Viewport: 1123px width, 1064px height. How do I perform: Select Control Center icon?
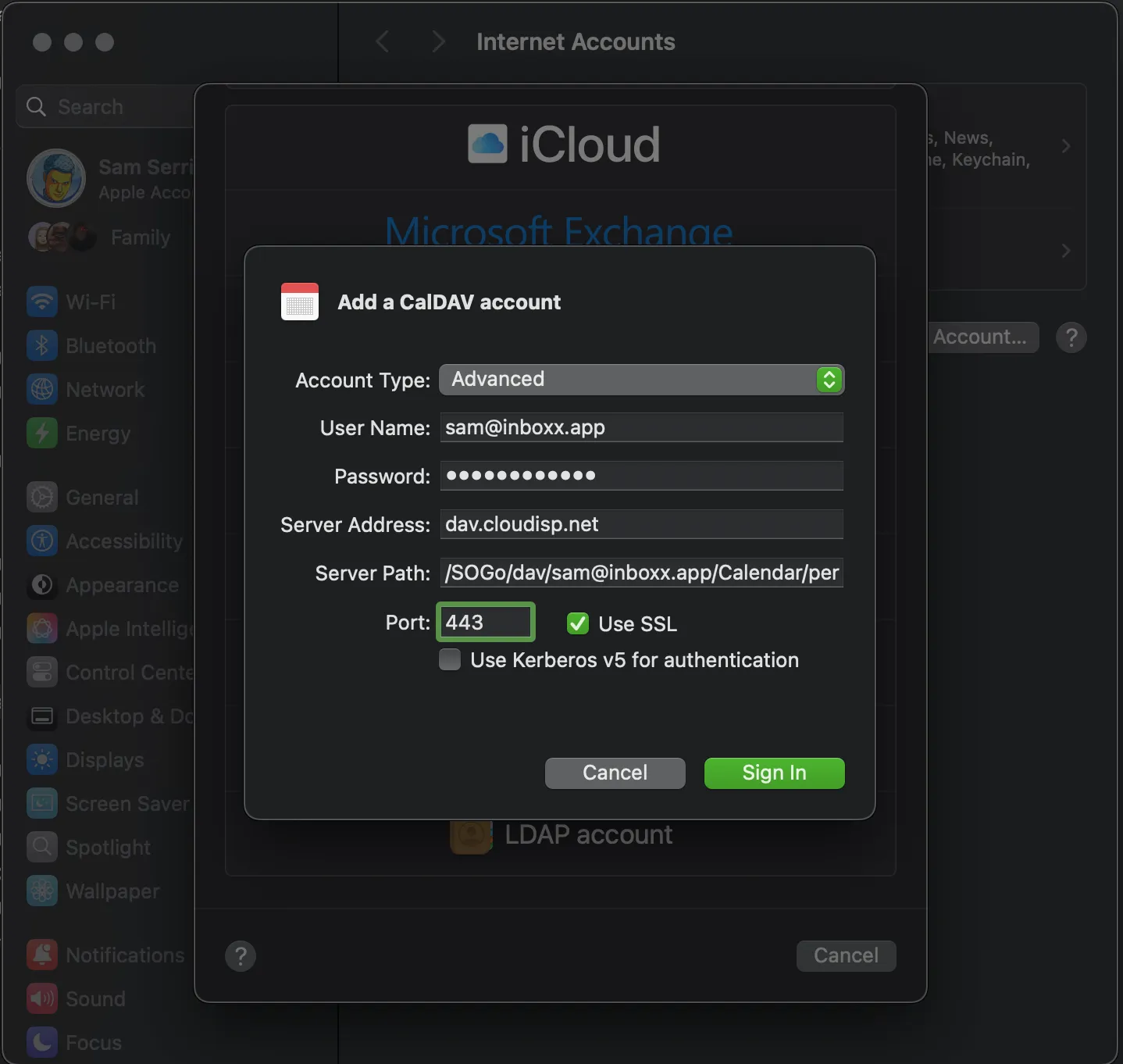point(42,672)
